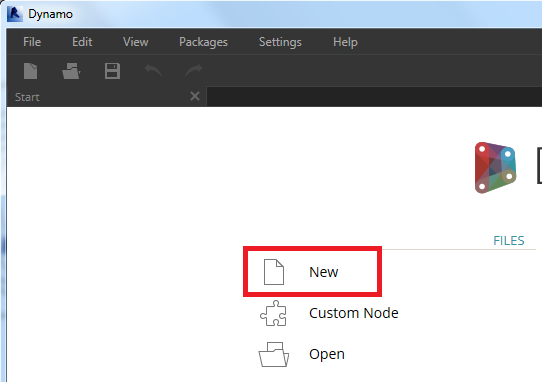542x382 pixels.
Task: Click the Dynamo title text
Action: pos(50,14)
